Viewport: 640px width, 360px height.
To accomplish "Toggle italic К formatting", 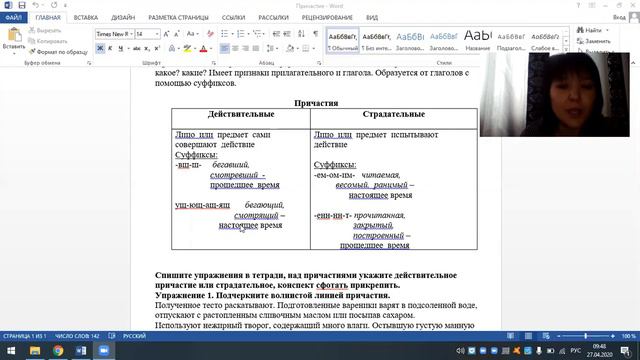I will pyautogui.click(x=110, y=49).
